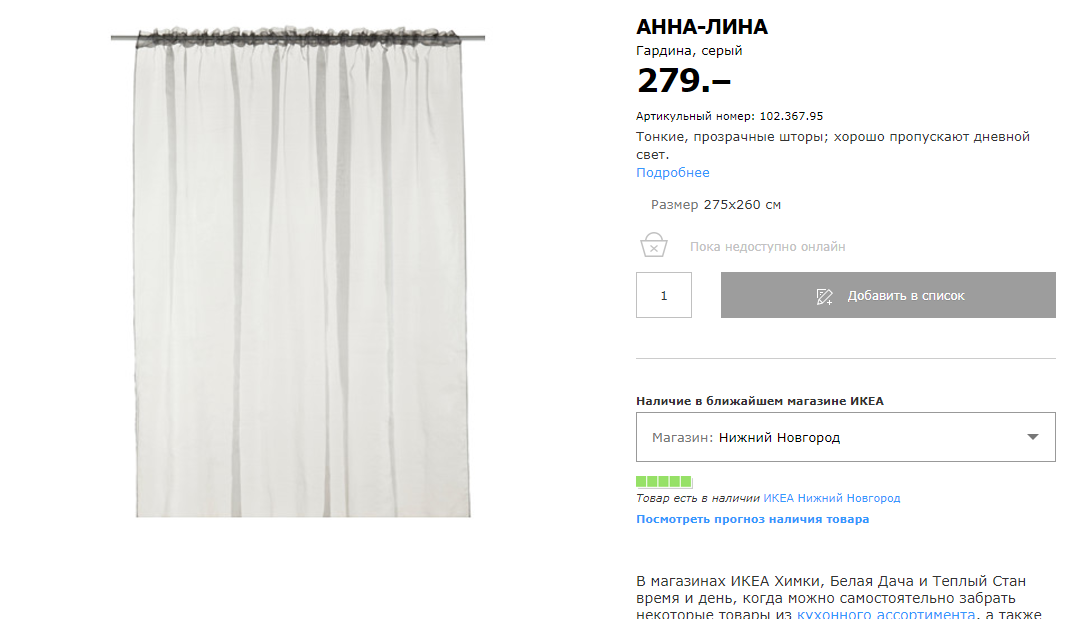Click the pencil list icon on the add button
The width and height of the screenshot is (1074, 619).
[824, 296]
